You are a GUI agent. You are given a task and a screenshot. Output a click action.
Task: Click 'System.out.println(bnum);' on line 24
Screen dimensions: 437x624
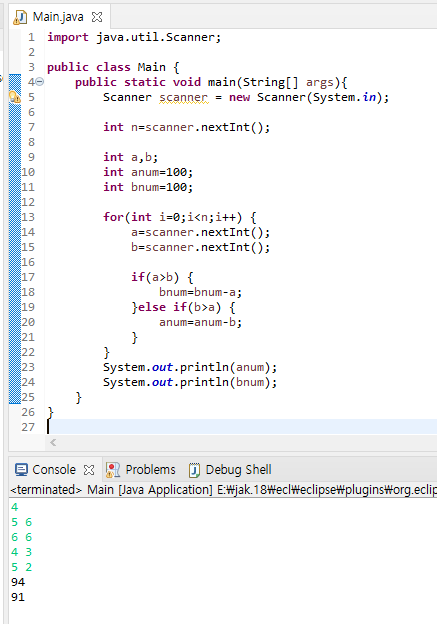(190, 382)
